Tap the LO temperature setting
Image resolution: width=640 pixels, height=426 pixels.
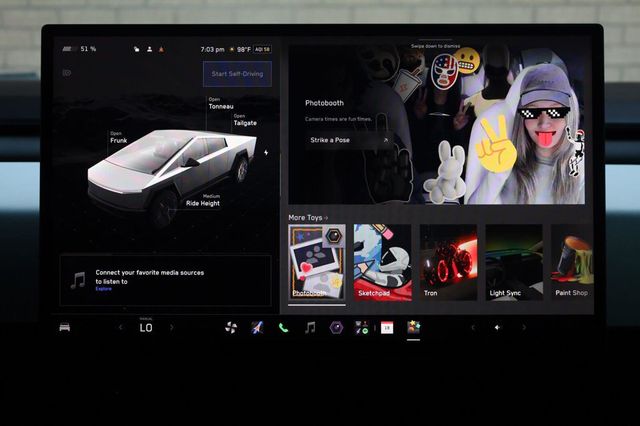pos(146,328)
